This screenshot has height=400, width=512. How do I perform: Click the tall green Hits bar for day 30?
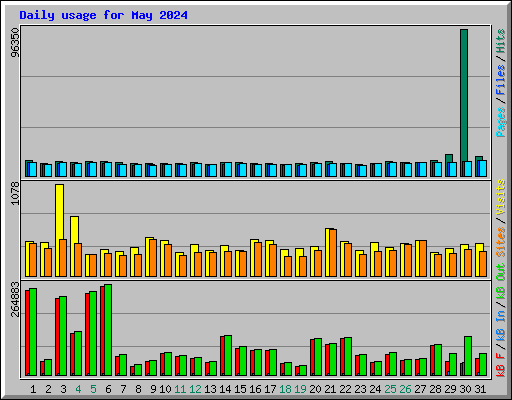point(464,95)
